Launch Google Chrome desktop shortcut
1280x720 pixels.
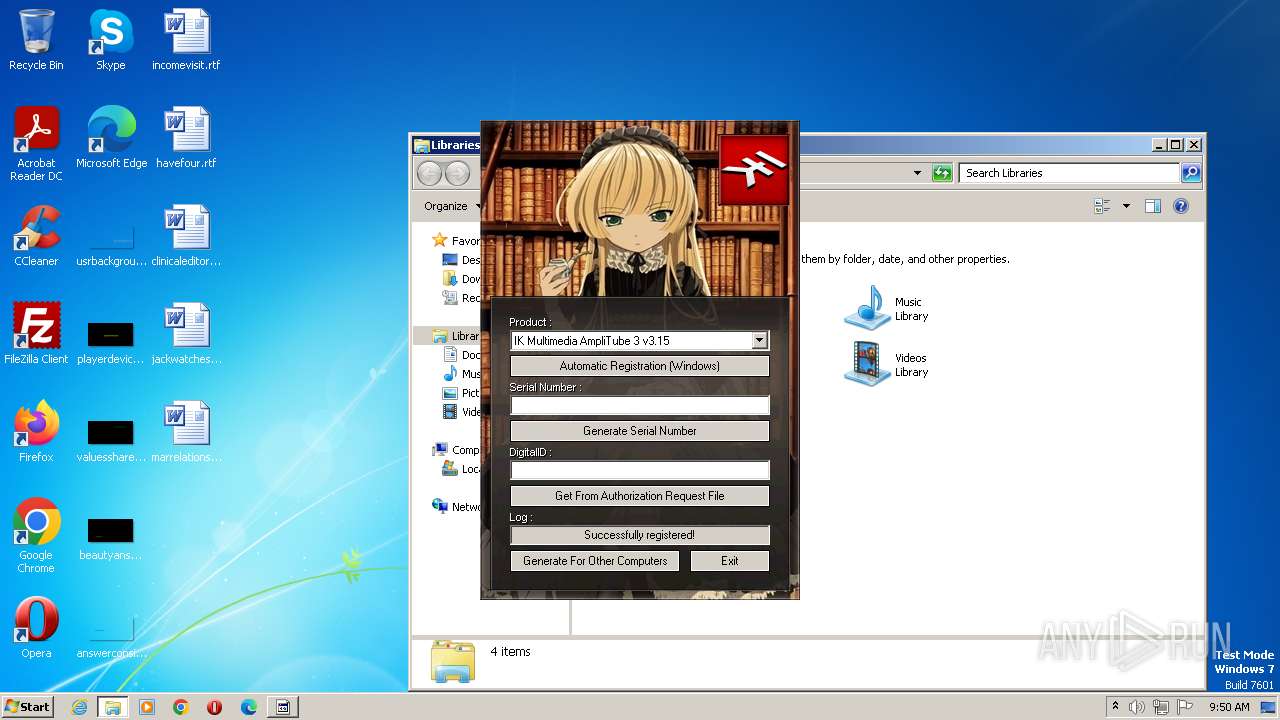point(36,536)
